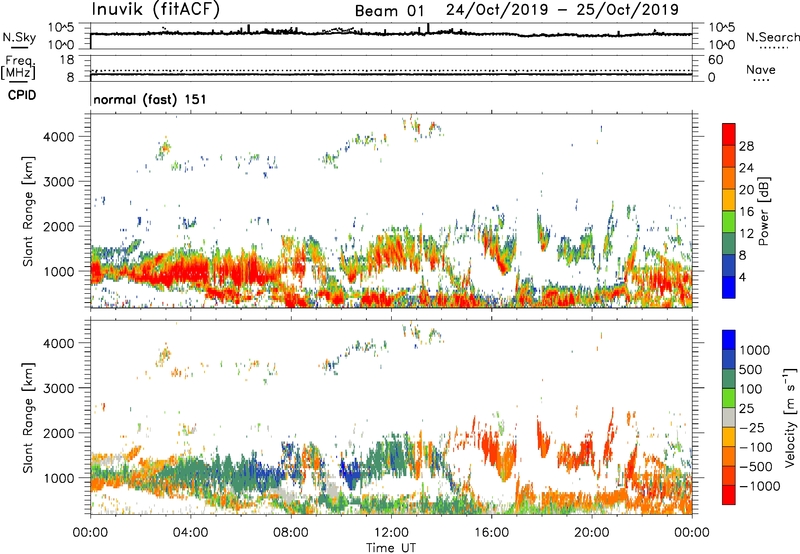Click the '04:00' time axis tick label
The width and height of the screenshot is (800, 554).
[190, 533]
